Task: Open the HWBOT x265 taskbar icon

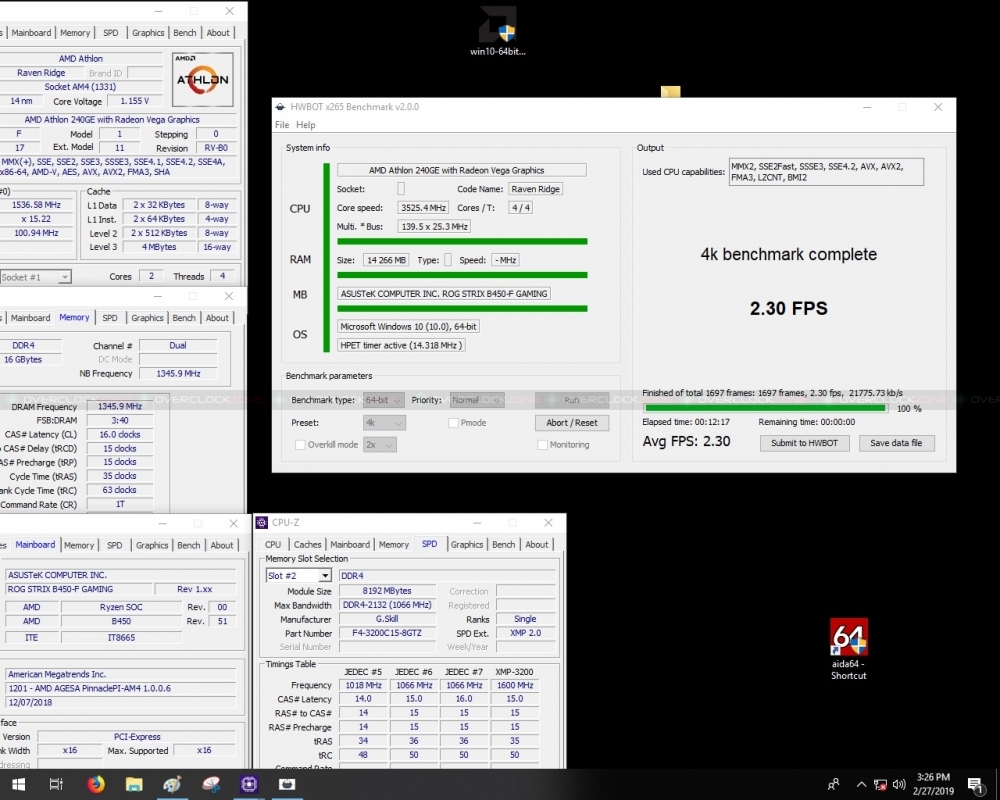Action: (x=287, y=785)
